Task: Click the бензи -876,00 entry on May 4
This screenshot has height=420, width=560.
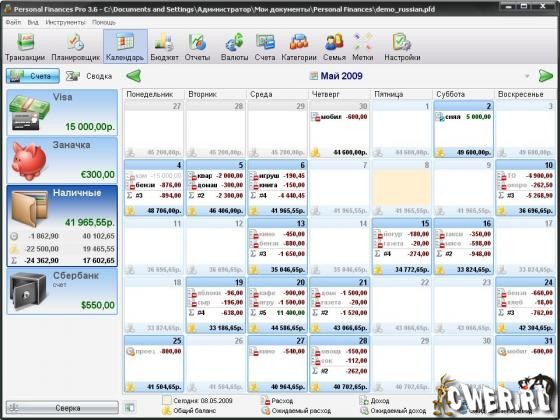Action: (154, 185)
